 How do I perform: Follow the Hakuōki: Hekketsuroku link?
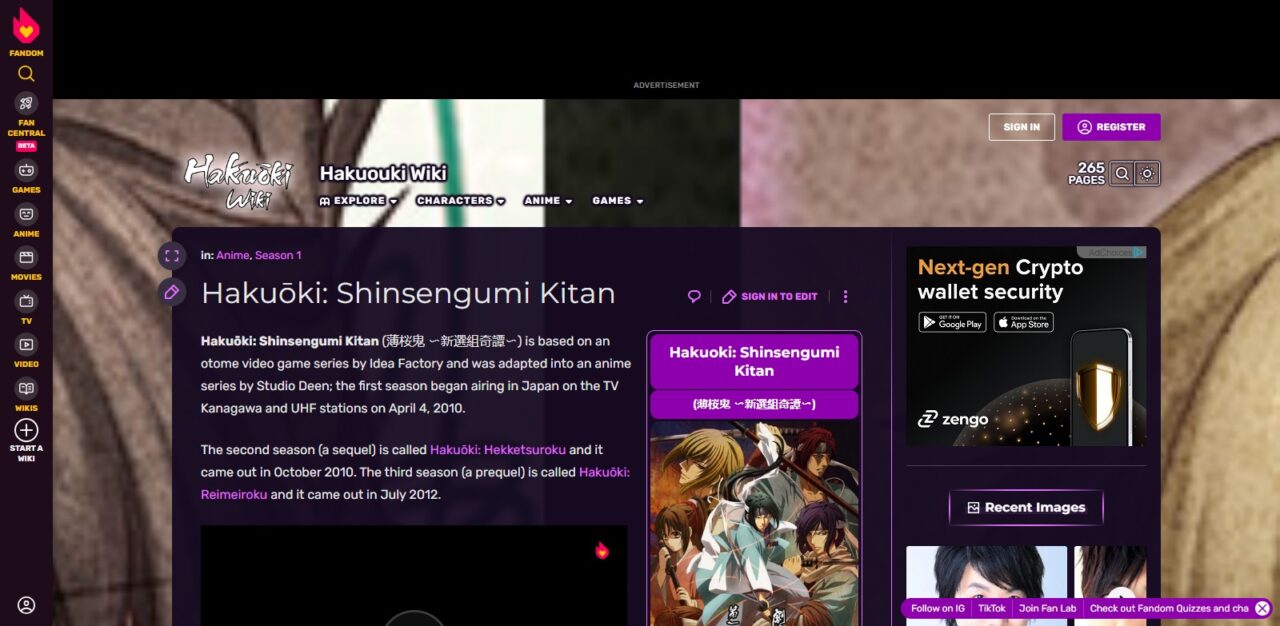(x=497, y=450)
